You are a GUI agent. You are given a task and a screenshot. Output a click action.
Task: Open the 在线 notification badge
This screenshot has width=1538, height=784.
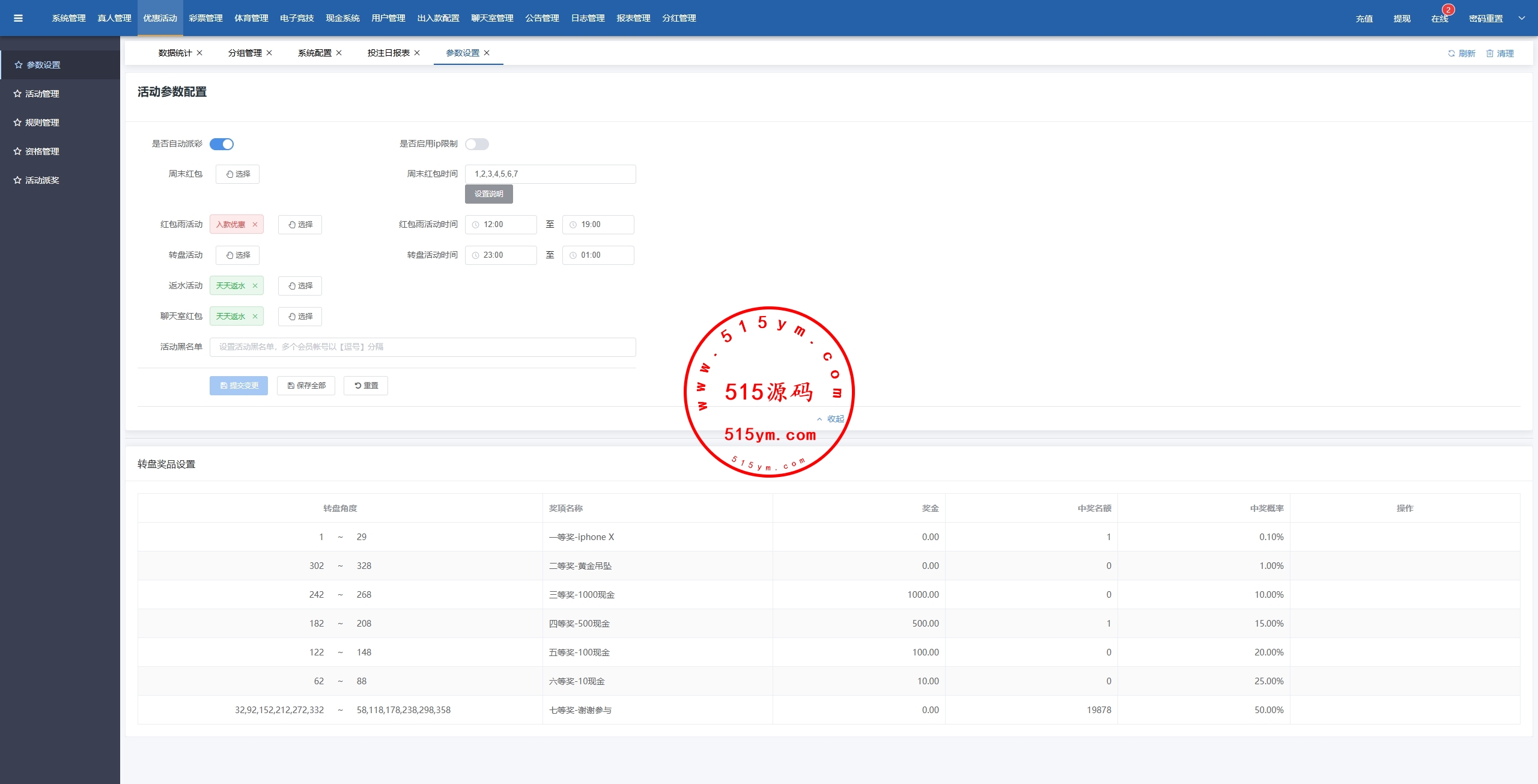[x=1448, y=10]
